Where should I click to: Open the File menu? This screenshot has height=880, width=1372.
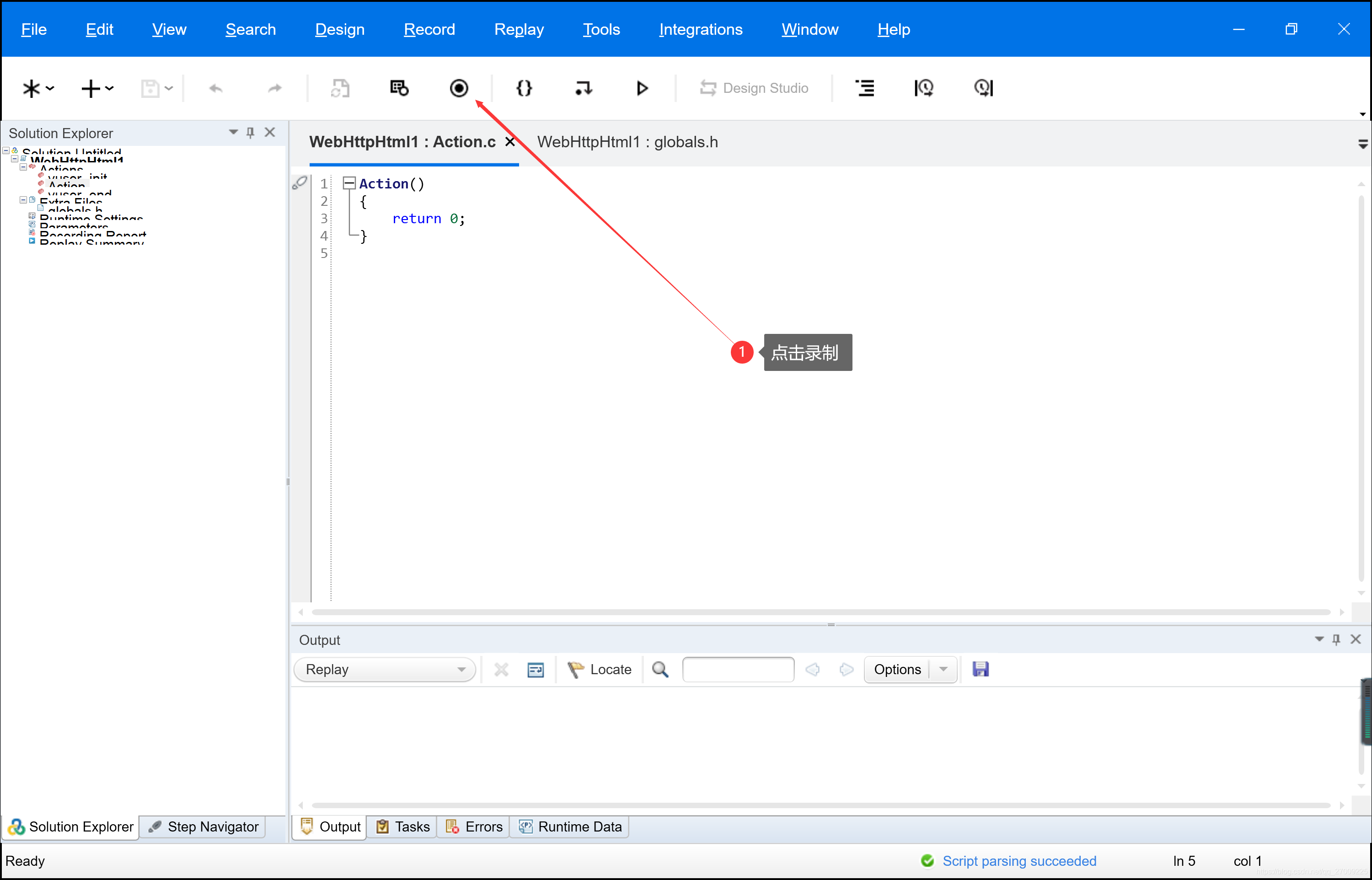point(34,29)
